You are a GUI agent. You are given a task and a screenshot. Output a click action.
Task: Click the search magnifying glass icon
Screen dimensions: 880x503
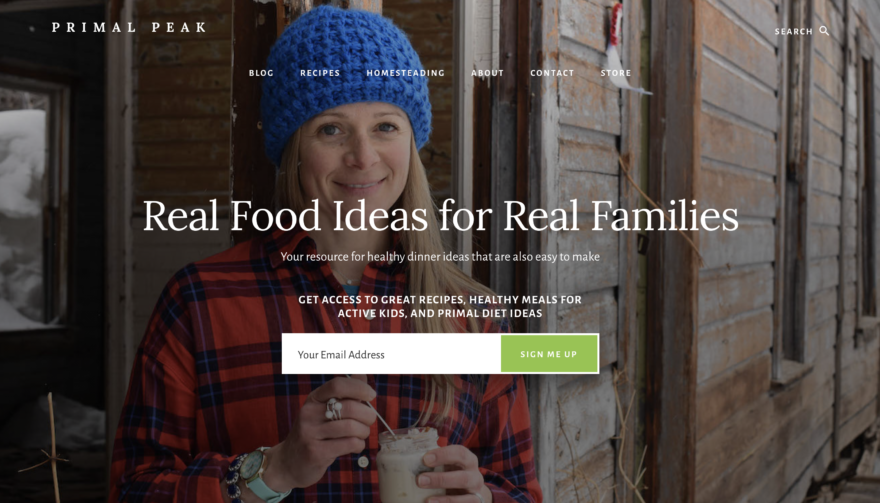[824, 31]
